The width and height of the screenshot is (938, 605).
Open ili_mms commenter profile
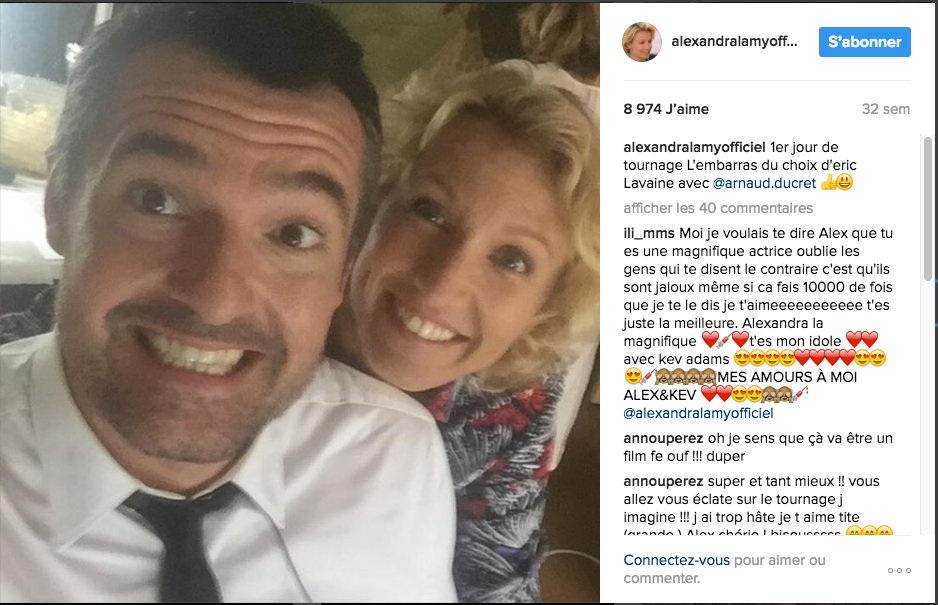tap(649, 233)
